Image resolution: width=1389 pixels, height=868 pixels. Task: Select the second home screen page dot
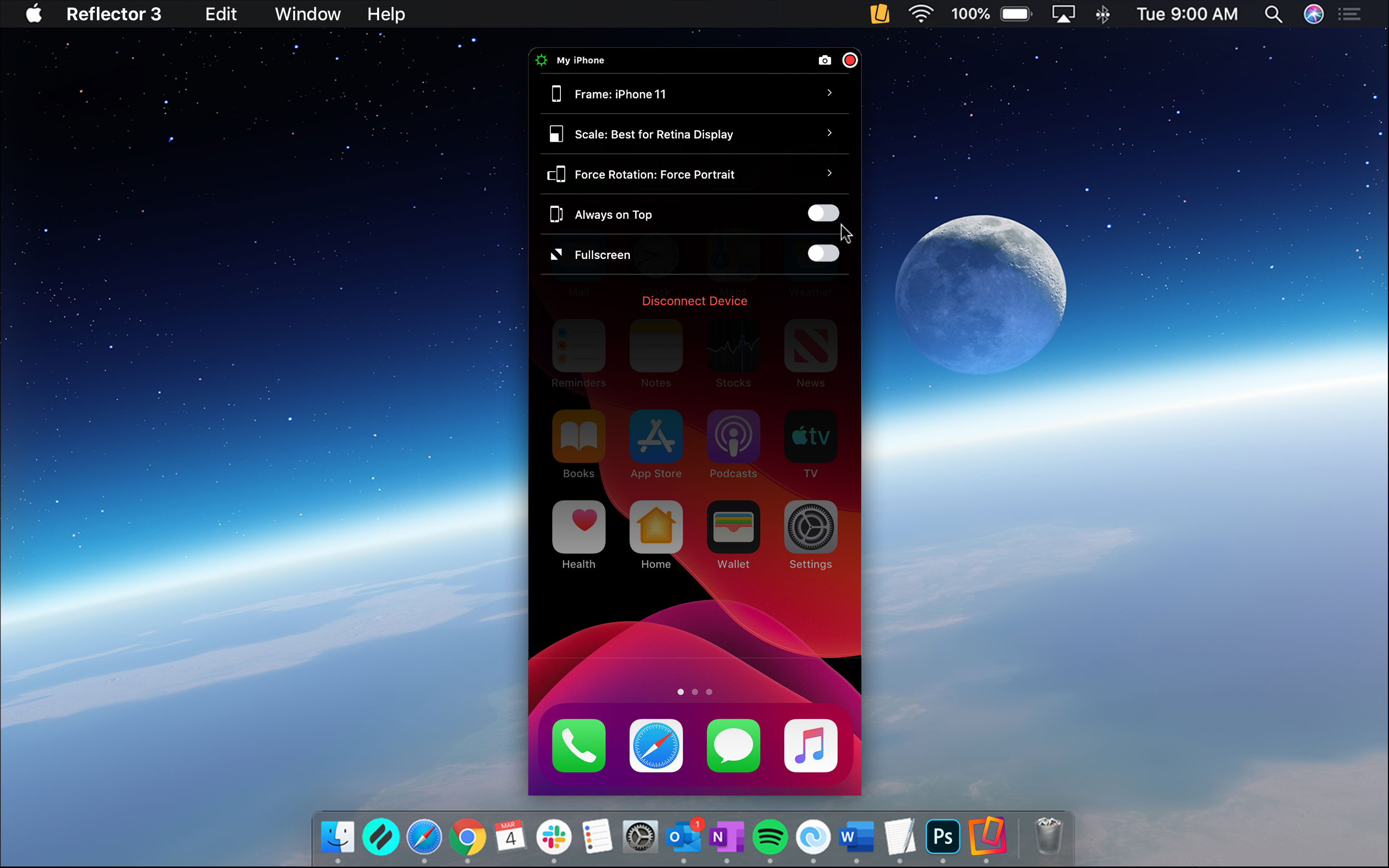click(x=694, y=692)
